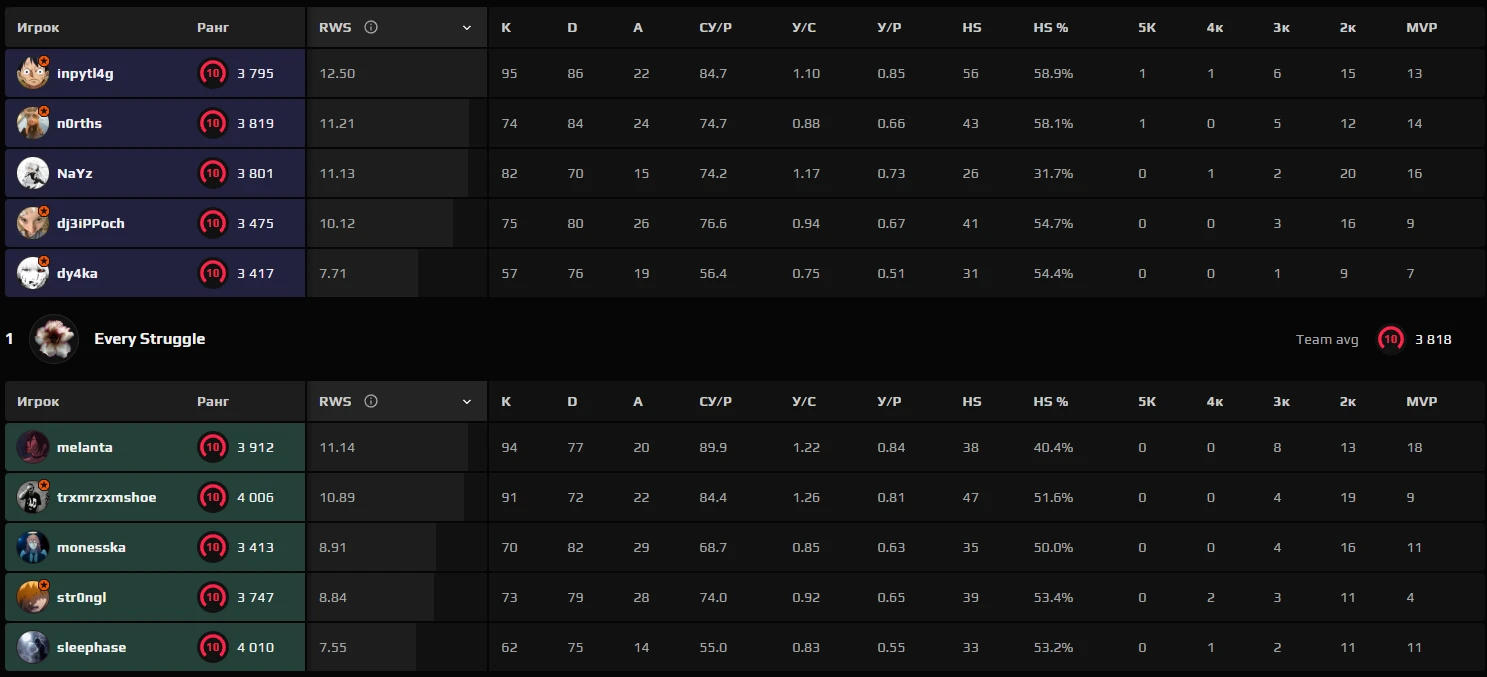Sort top table by the K column header

(506, 28)
